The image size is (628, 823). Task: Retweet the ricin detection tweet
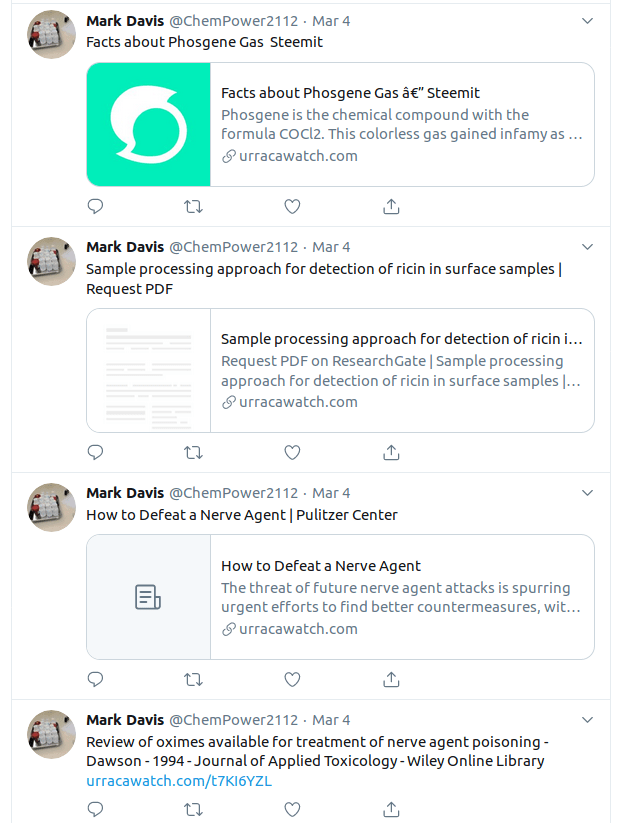click(194, 452)
